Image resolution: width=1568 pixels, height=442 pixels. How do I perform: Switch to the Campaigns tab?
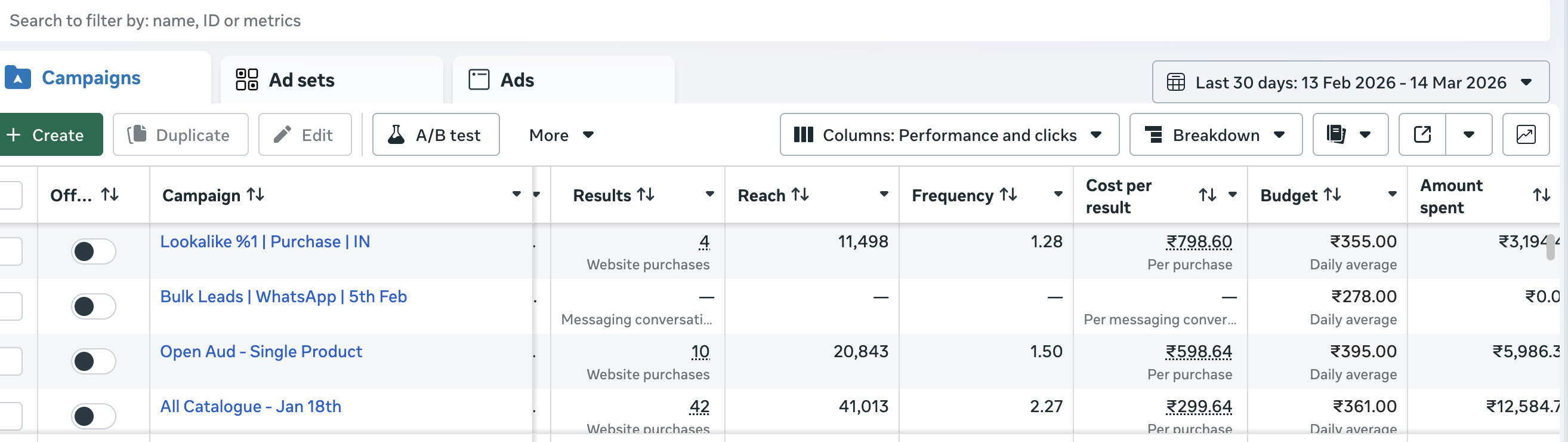(104, 78)
